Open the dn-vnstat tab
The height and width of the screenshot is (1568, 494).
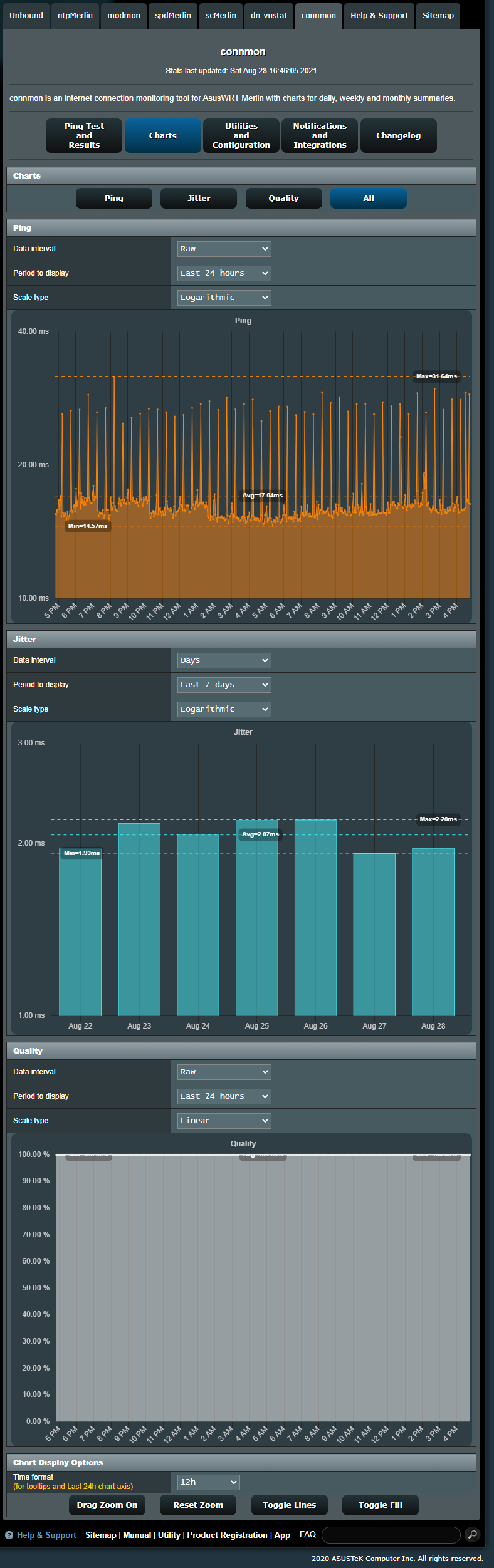click(x=269, y=16)
